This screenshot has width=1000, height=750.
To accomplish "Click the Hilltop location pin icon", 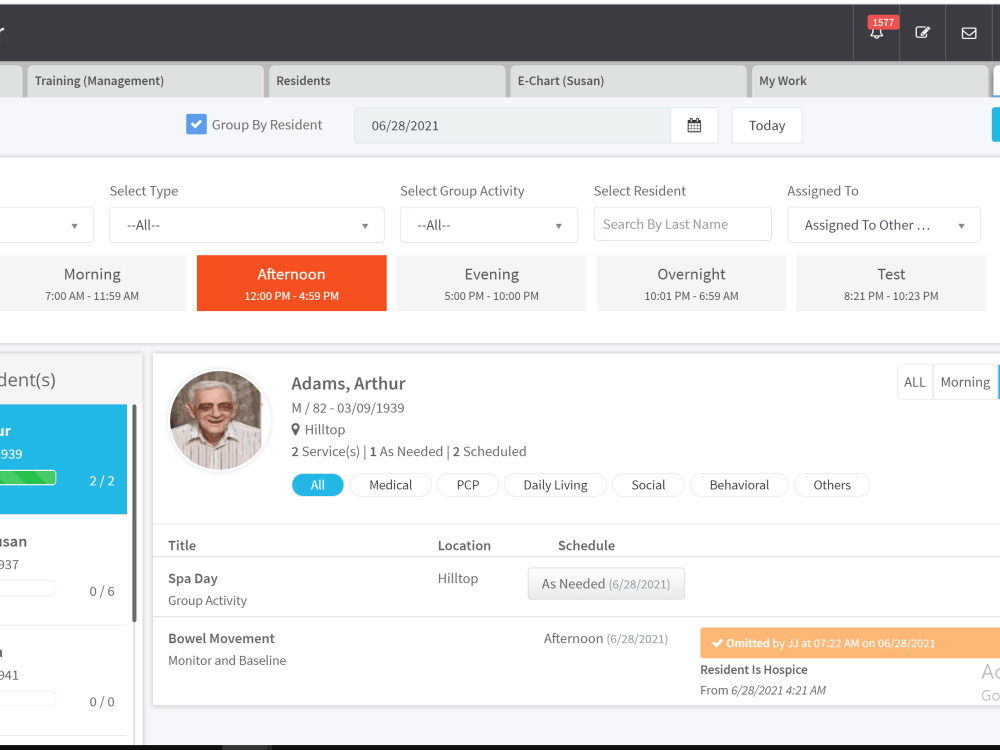I will pyautogui.click(x=295, y=430).
